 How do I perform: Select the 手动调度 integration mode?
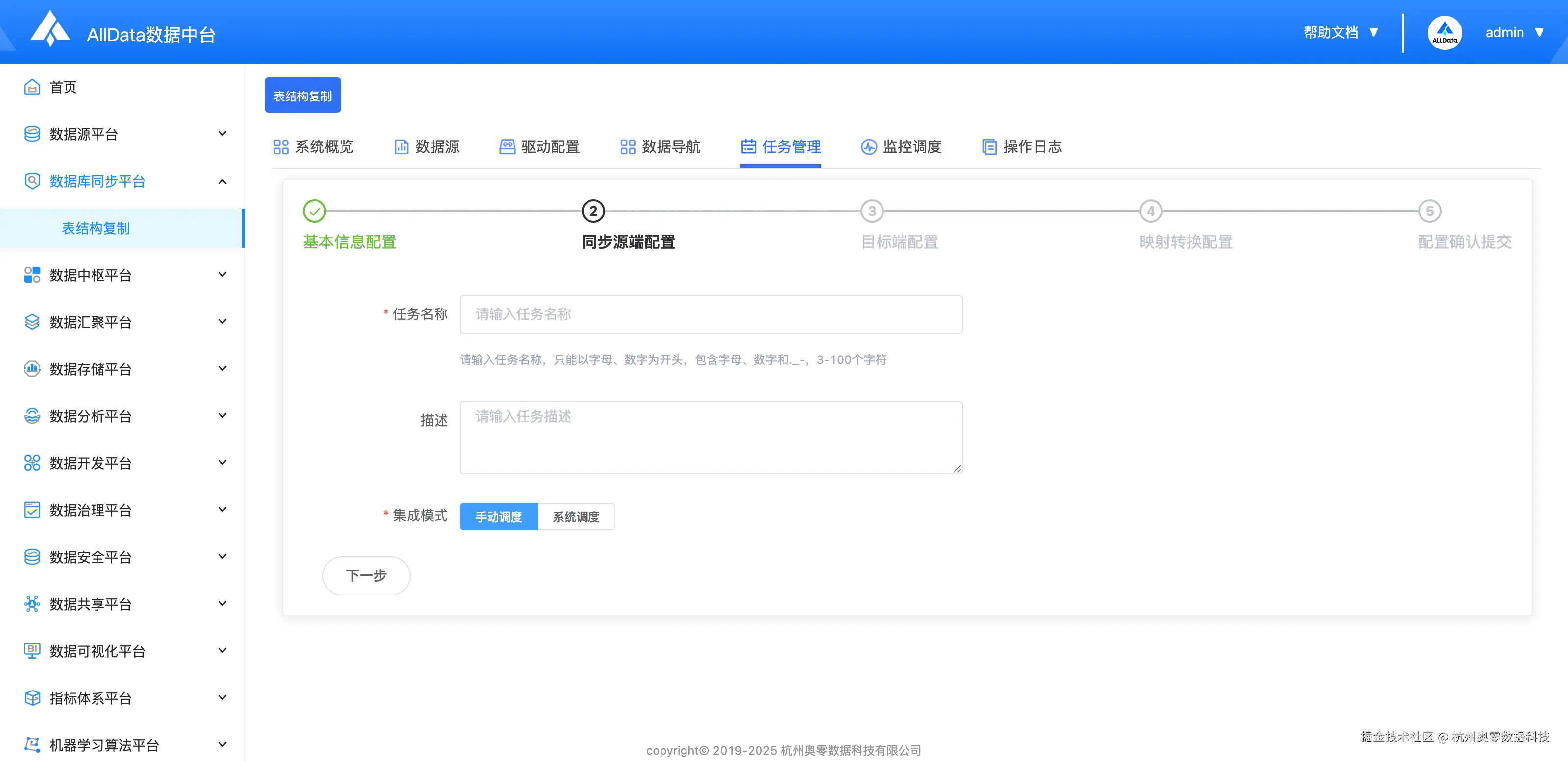[x=498, y=516]
